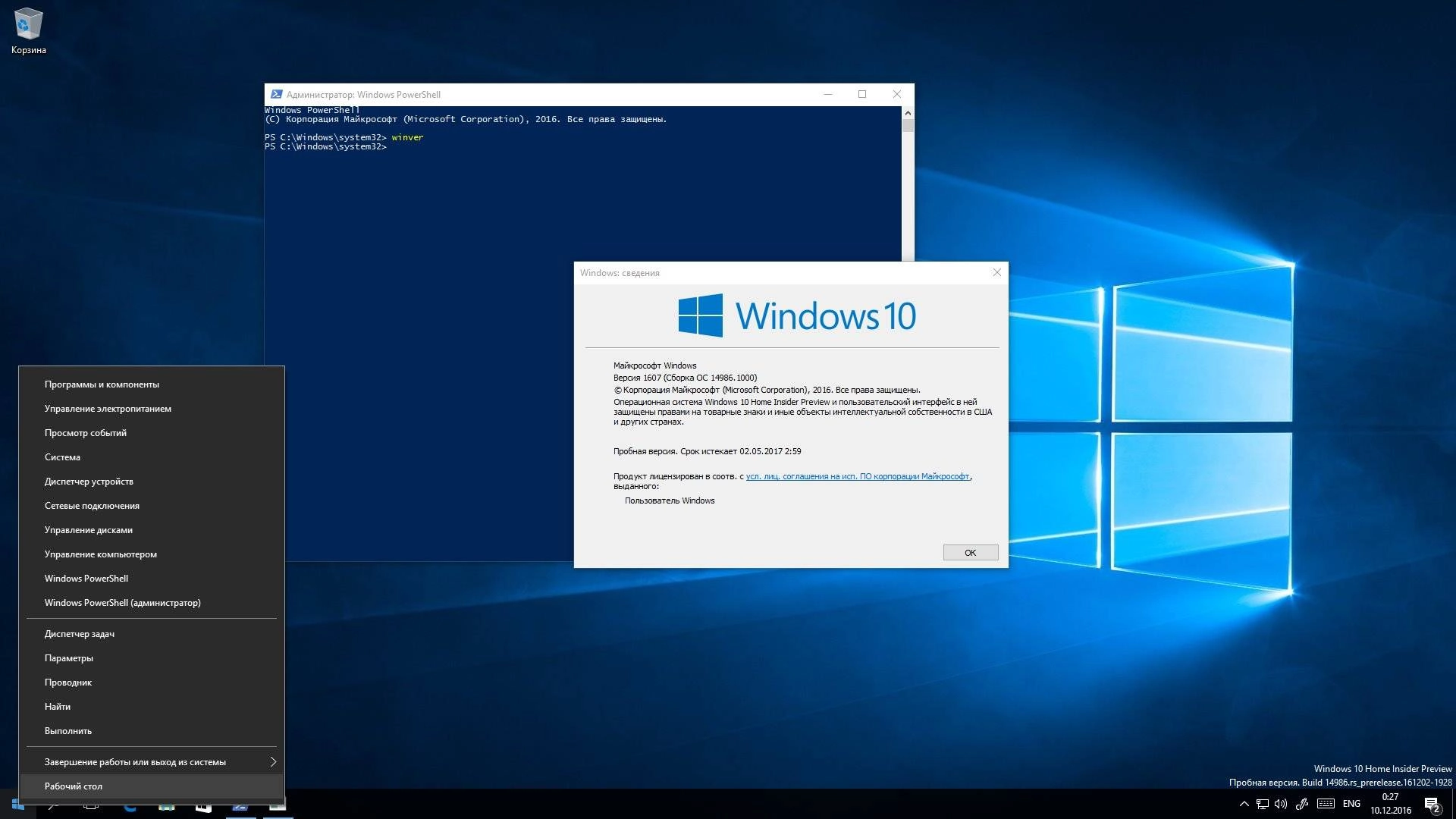Select Просмотр событий in the menu

(x=152, y=433)
